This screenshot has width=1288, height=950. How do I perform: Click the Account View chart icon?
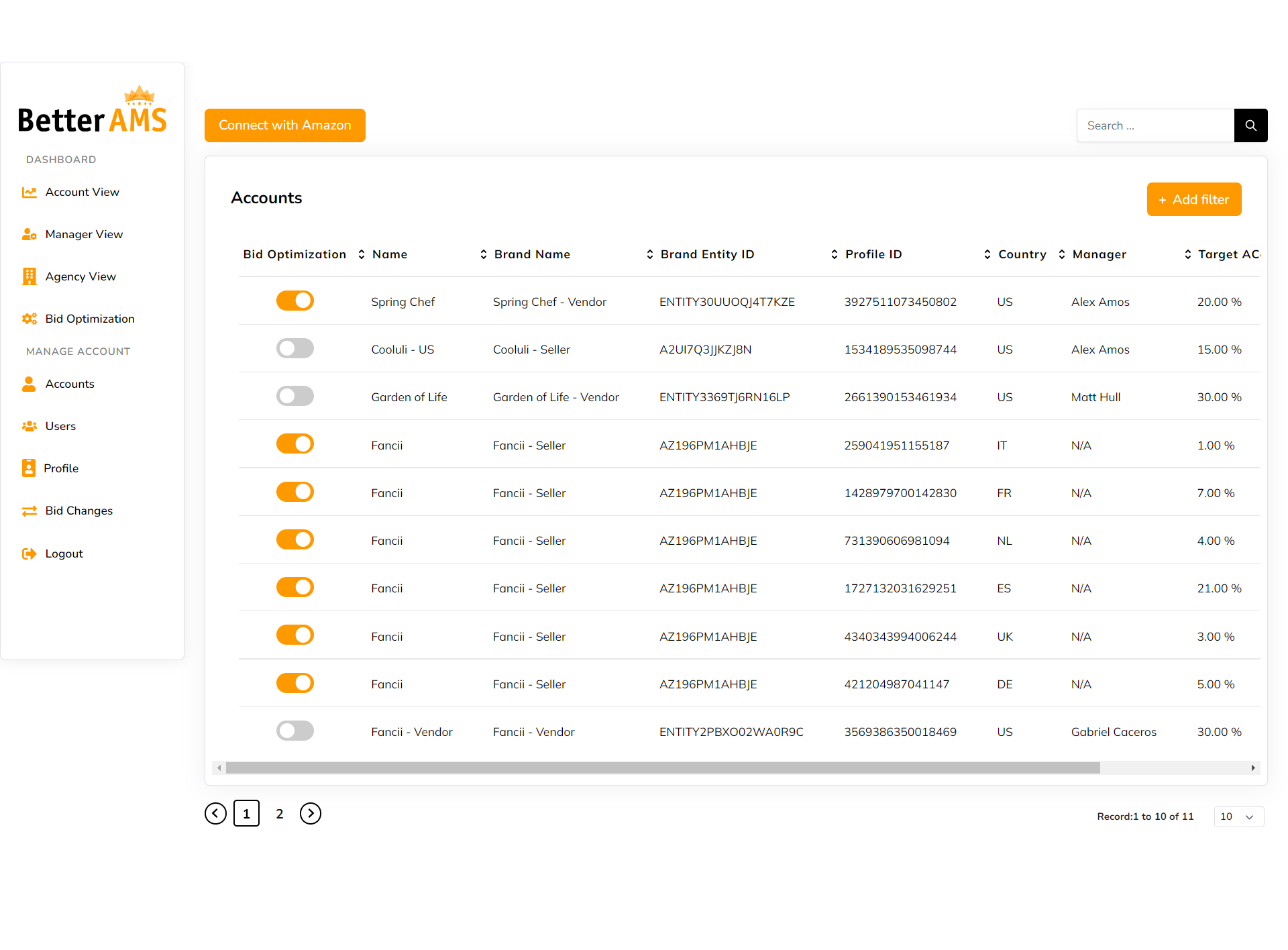29,193
